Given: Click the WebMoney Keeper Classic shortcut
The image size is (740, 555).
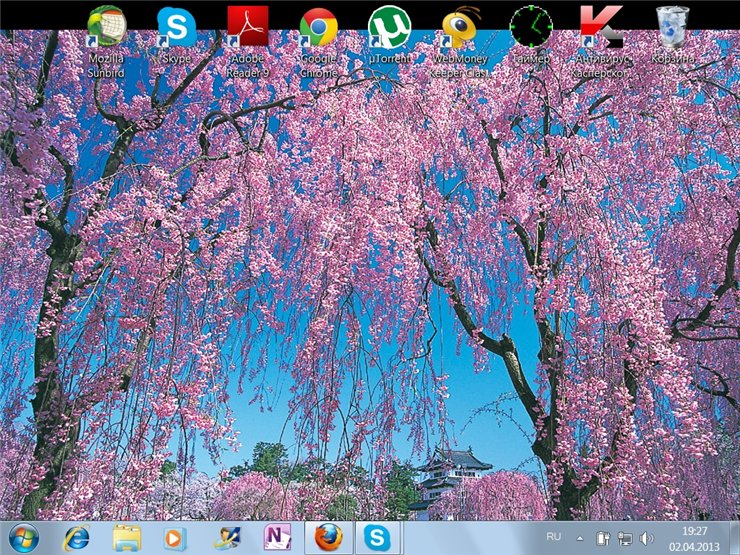Looking at the screenshot, I should click(459, 27).
